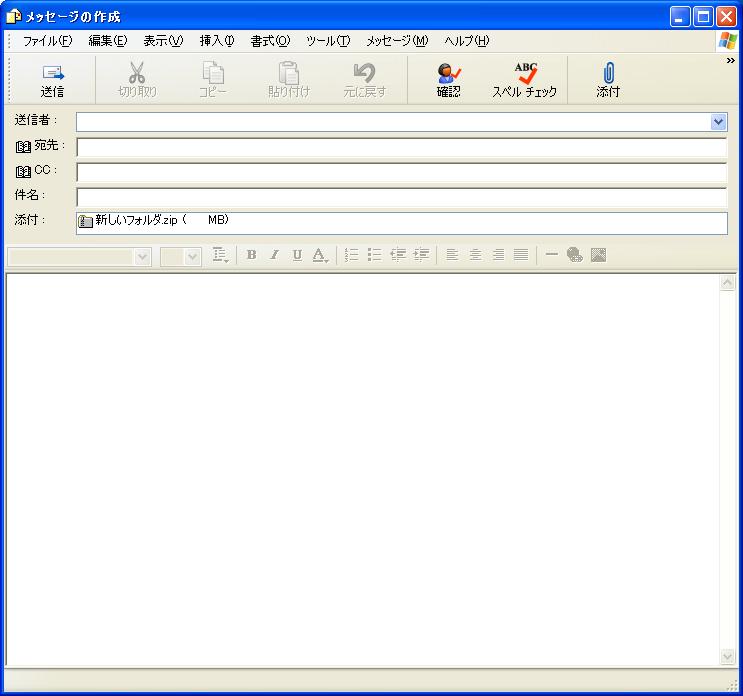The width and height of the screenshot is (743, 696).
Task: Open the font color picker
Action: (320, 255)
